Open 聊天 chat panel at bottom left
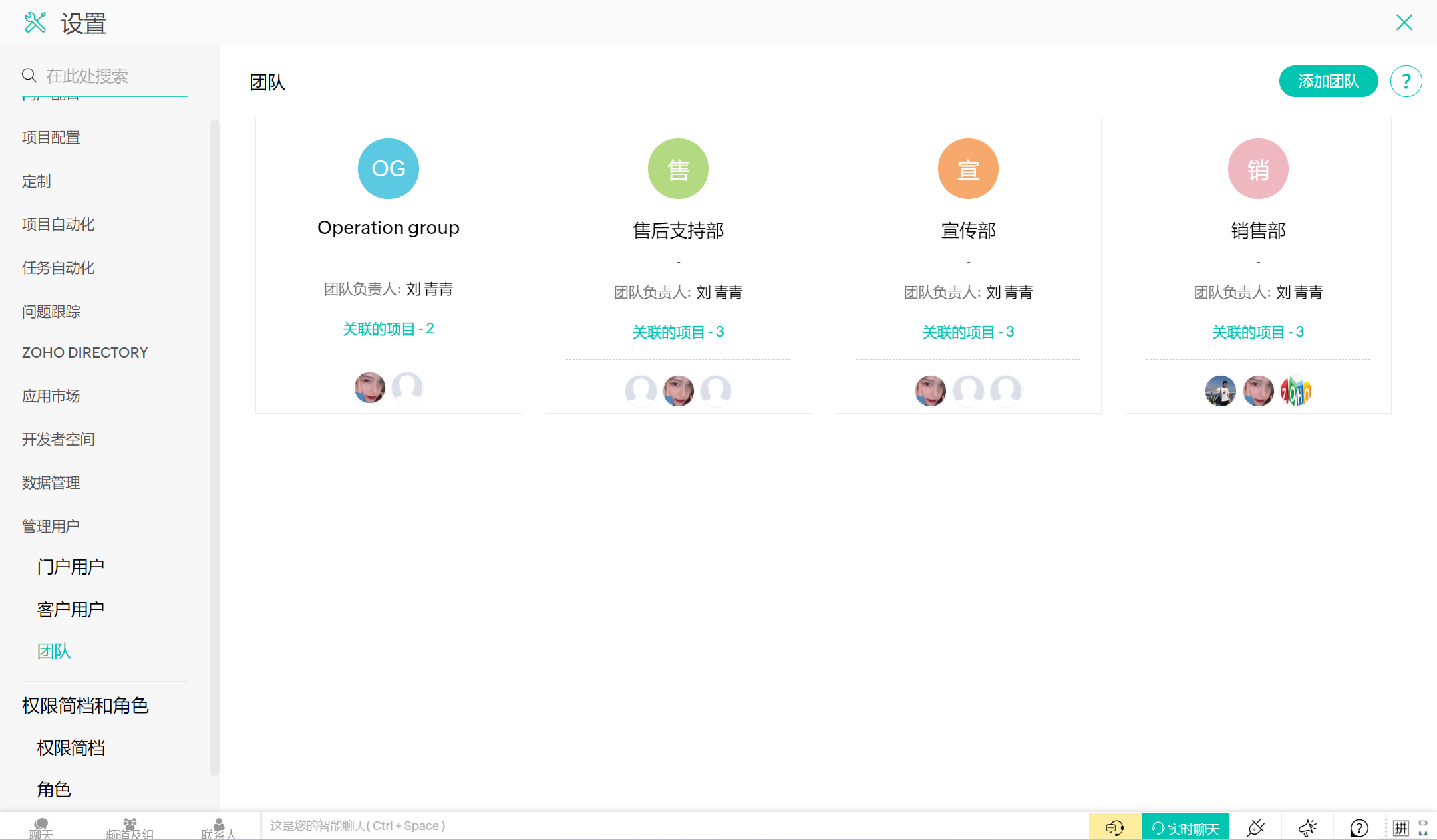Screen dimensions: 1437x840 40,828
